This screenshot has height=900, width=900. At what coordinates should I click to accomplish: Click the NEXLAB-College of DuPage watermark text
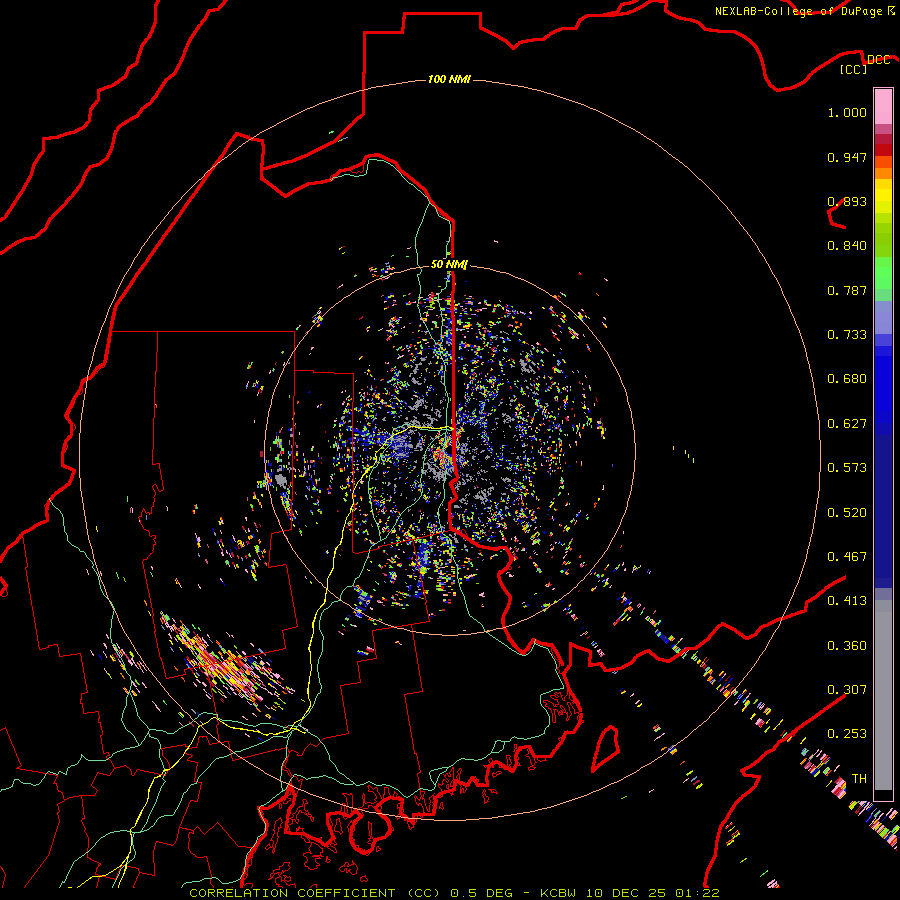point(804,11)
